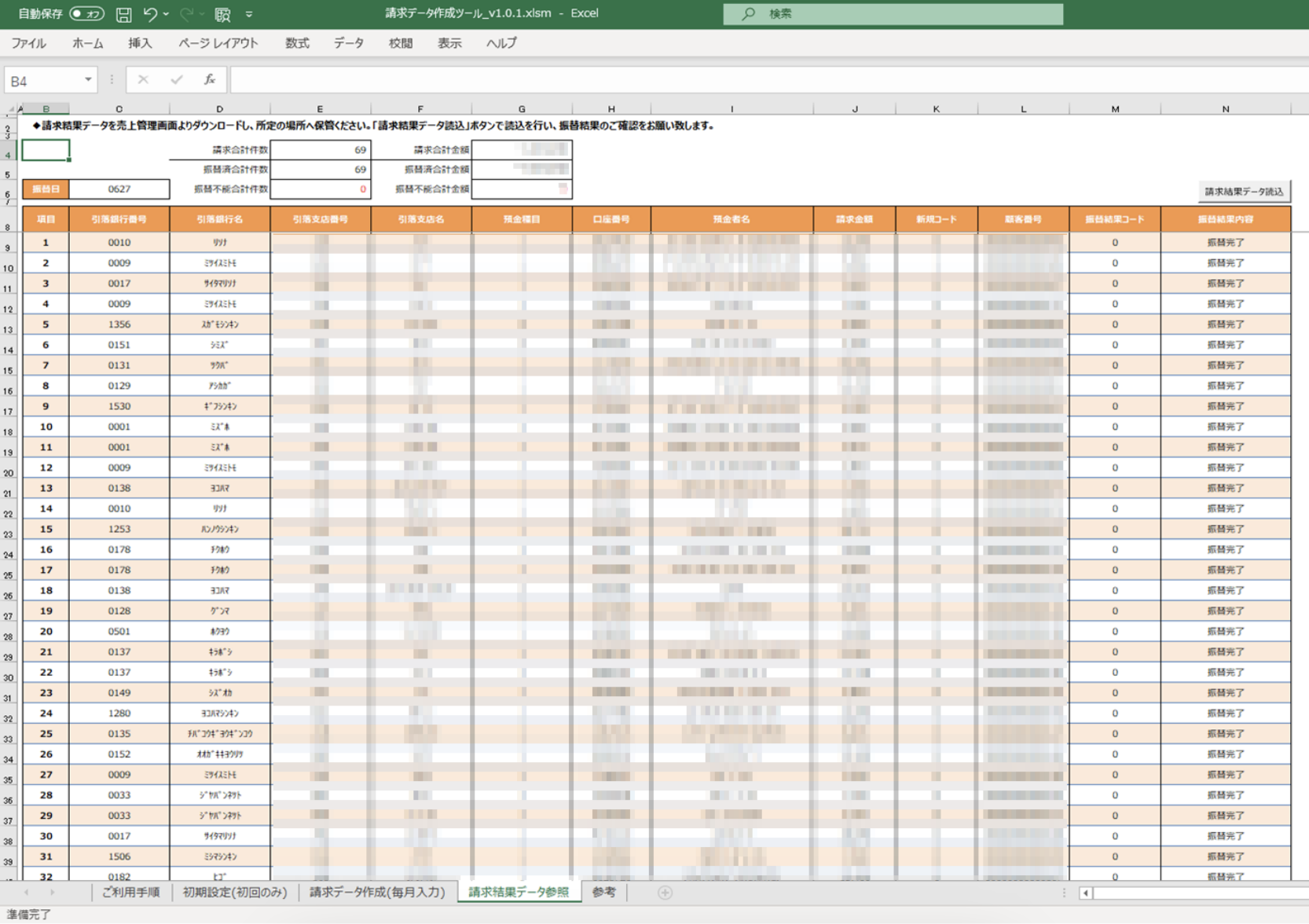Expand the Name Box dropdown arrow
Image resolution: width=1309 pixels, height=924 pixels.
(88, 79)
